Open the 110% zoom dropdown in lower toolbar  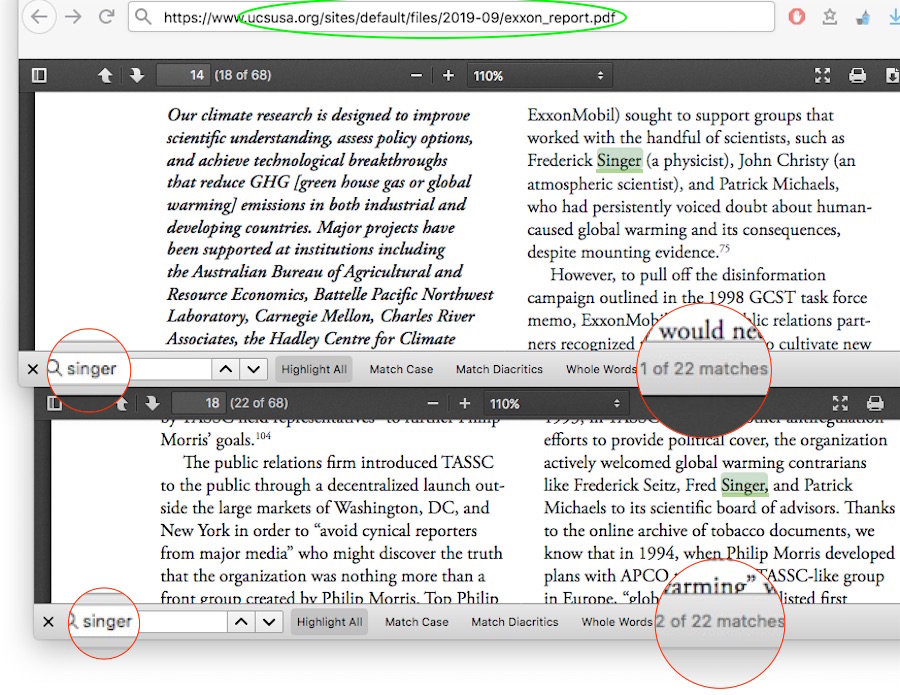pyautogui.click(x=555, y=403)
